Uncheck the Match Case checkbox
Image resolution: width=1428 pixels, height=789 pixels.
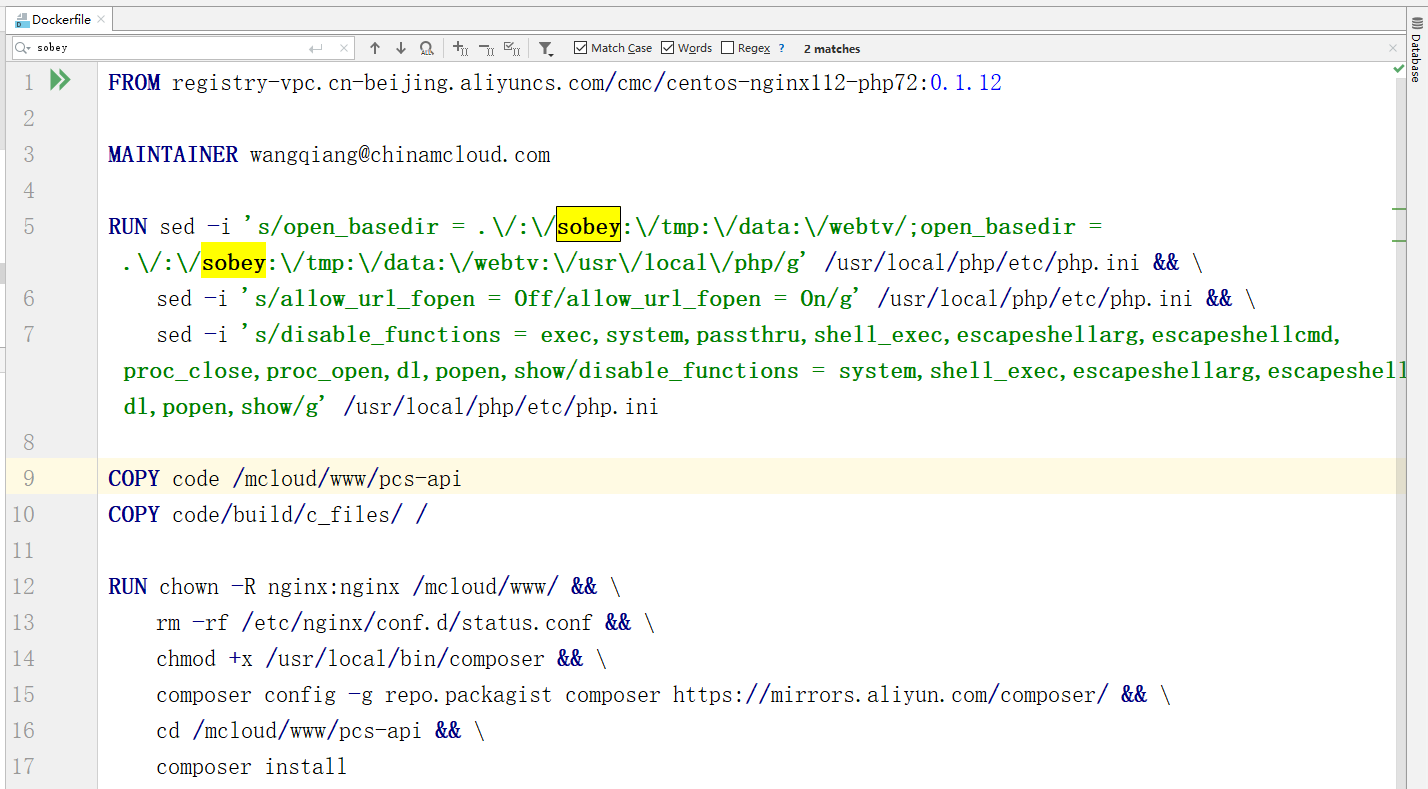pos(581,48)
